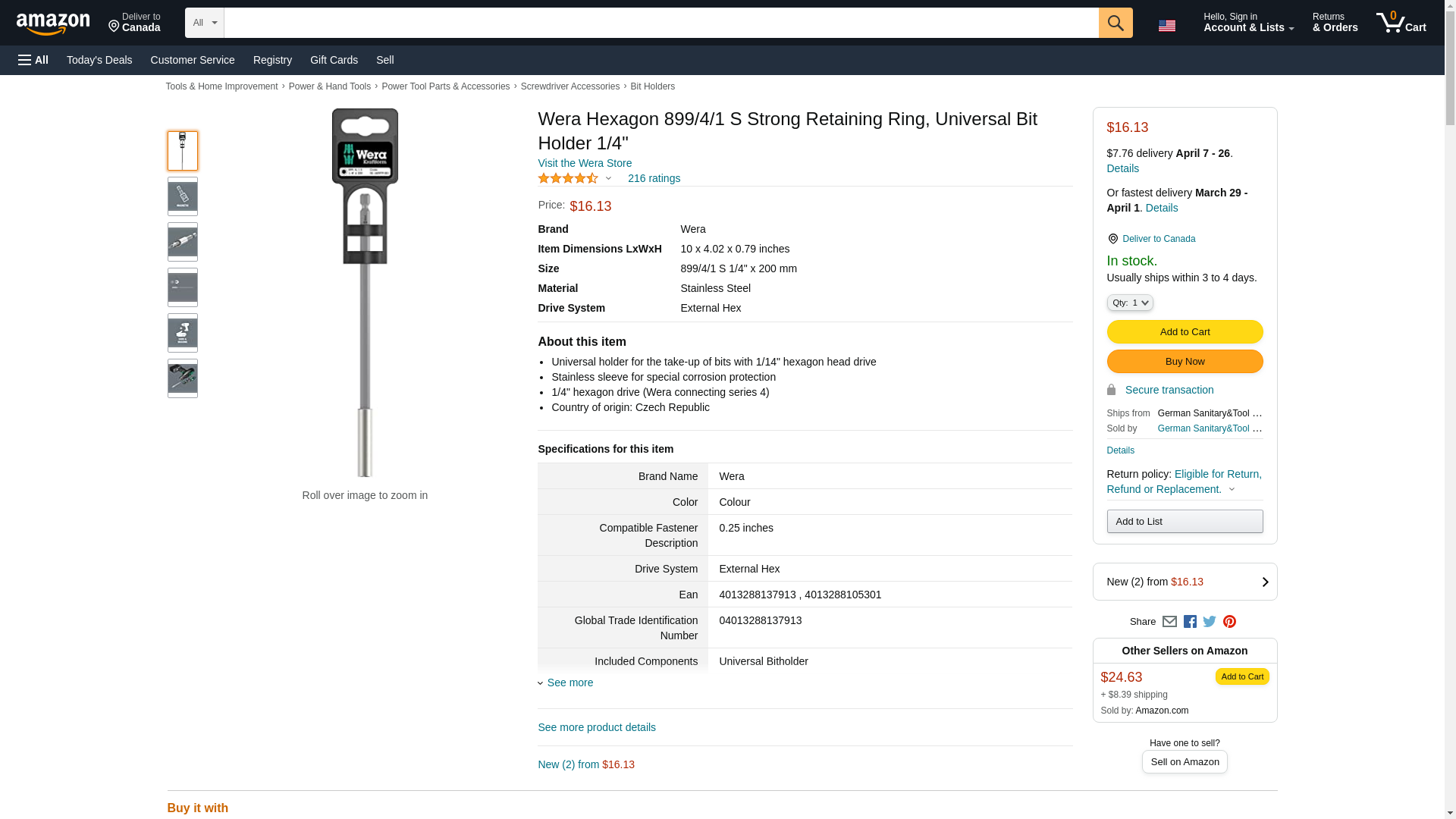The height and width of the screenshot is (819, 1456).
Task: Click the Buy Now button
Action: 1185,362
